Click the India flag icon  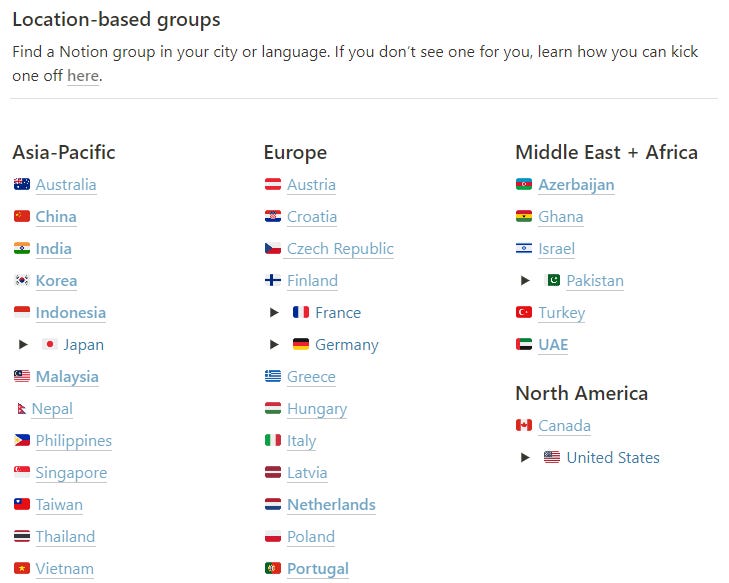22,248
